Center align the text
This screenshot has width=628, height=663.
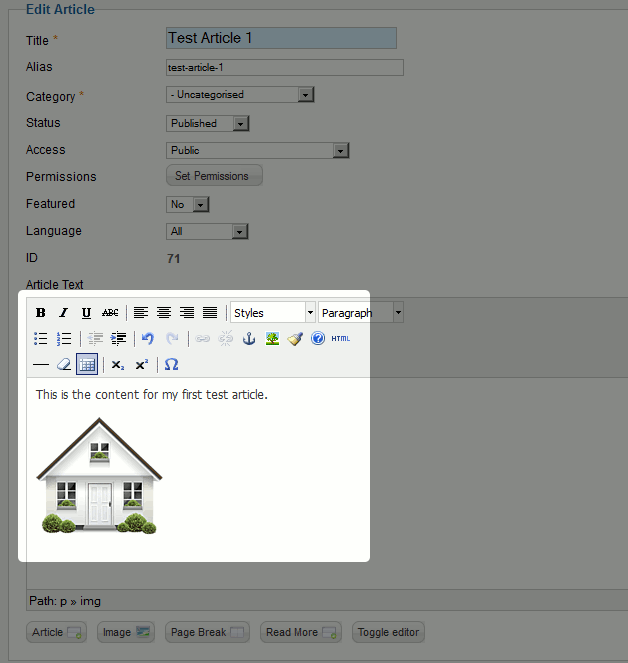click(x=164, y=313)
